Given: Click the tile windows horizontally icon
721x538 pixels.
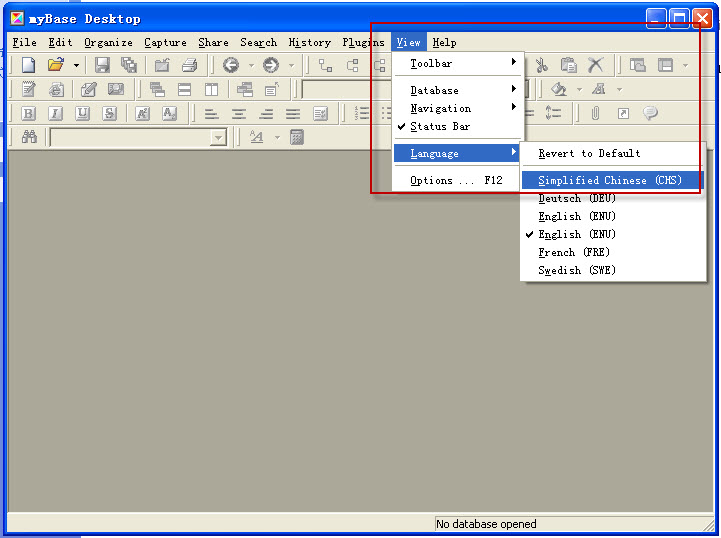Looking at the screenshot, I should click(184, 89).
